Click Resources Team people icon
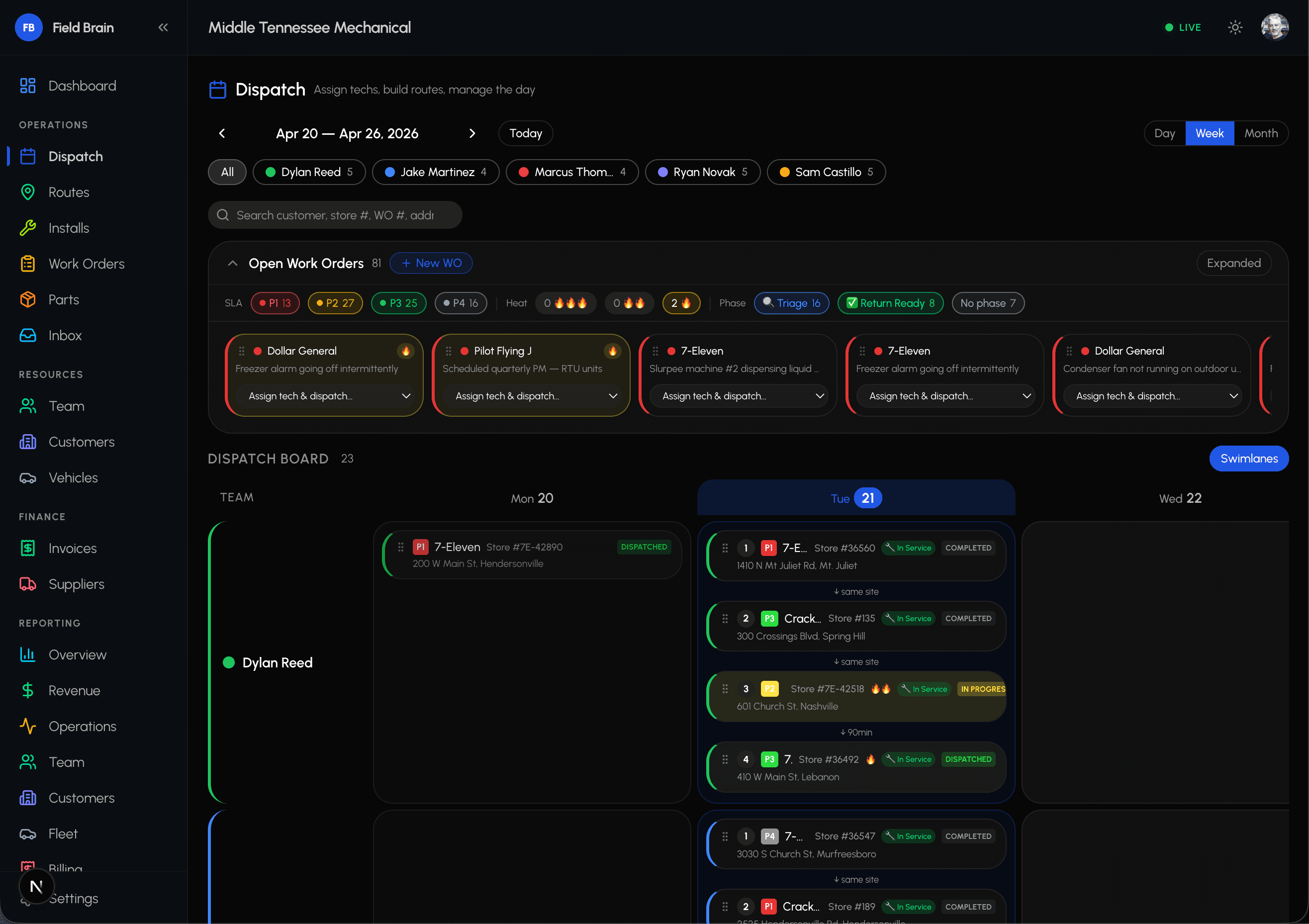The height and width of the screenshot is (924, 1309). pos(28,406)
